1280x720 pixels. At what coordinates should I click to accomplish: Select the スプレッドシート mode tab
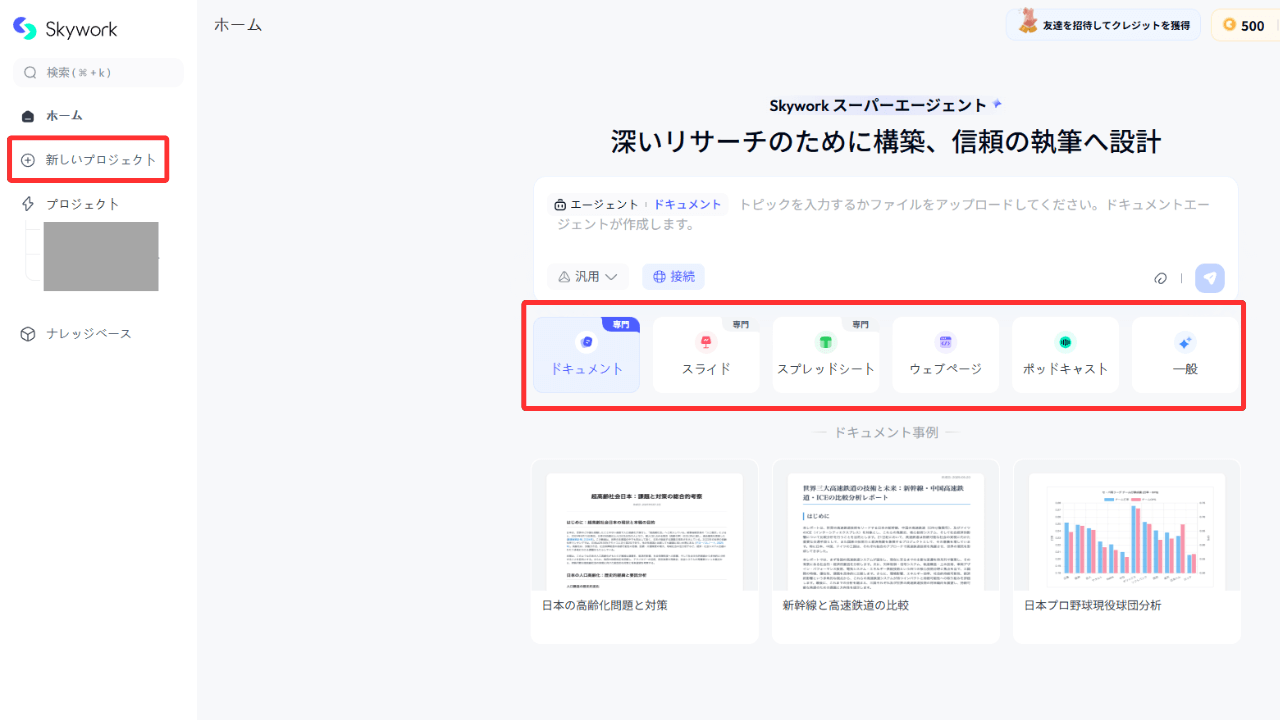coord(826,355)
